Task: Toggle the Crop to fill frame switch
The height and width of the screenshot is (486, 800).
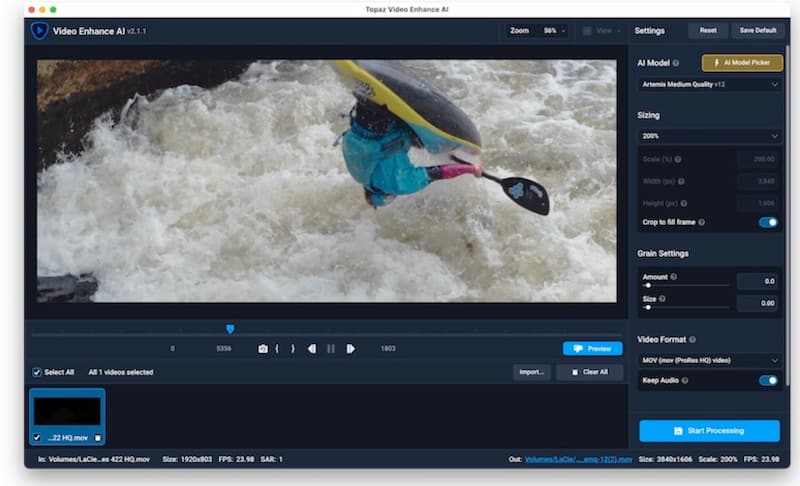Action: [x=768, y=222]
